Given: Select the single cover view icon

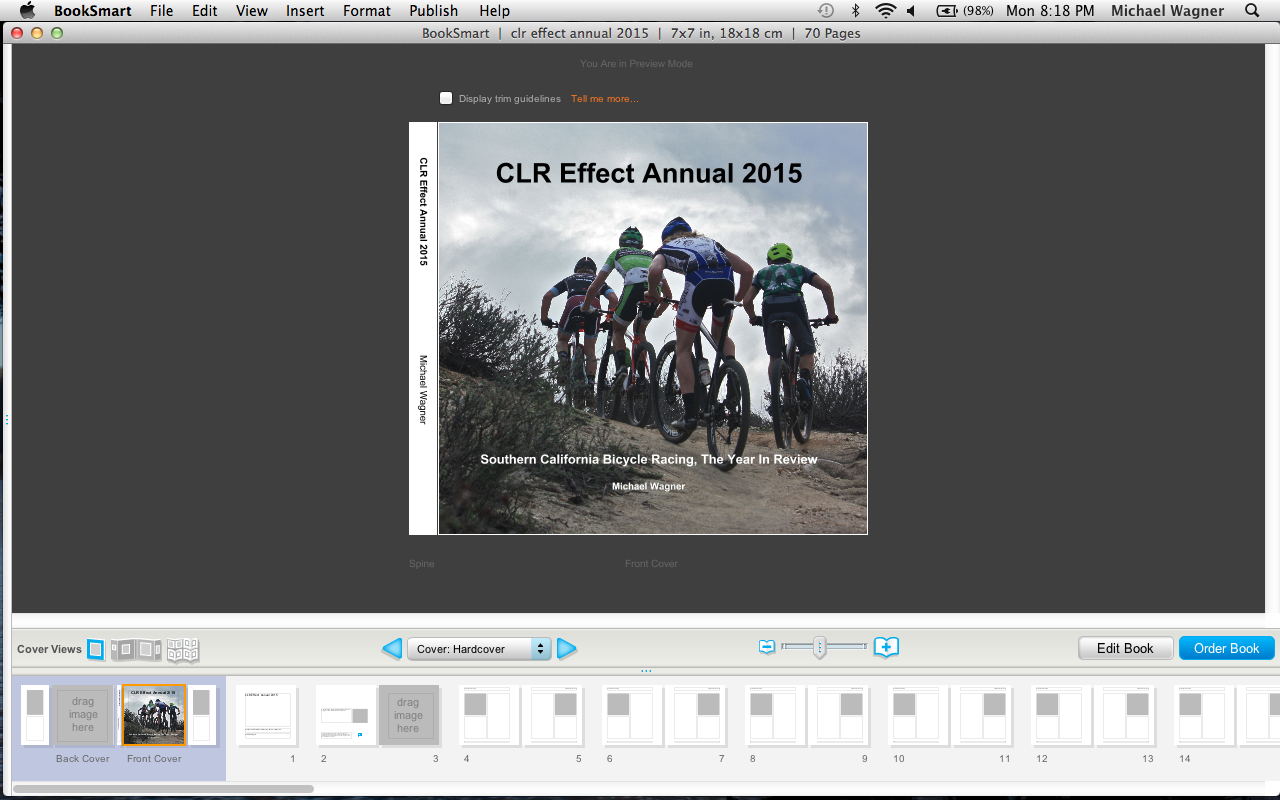Looking at the screenshot, I should tap(95, 649).
